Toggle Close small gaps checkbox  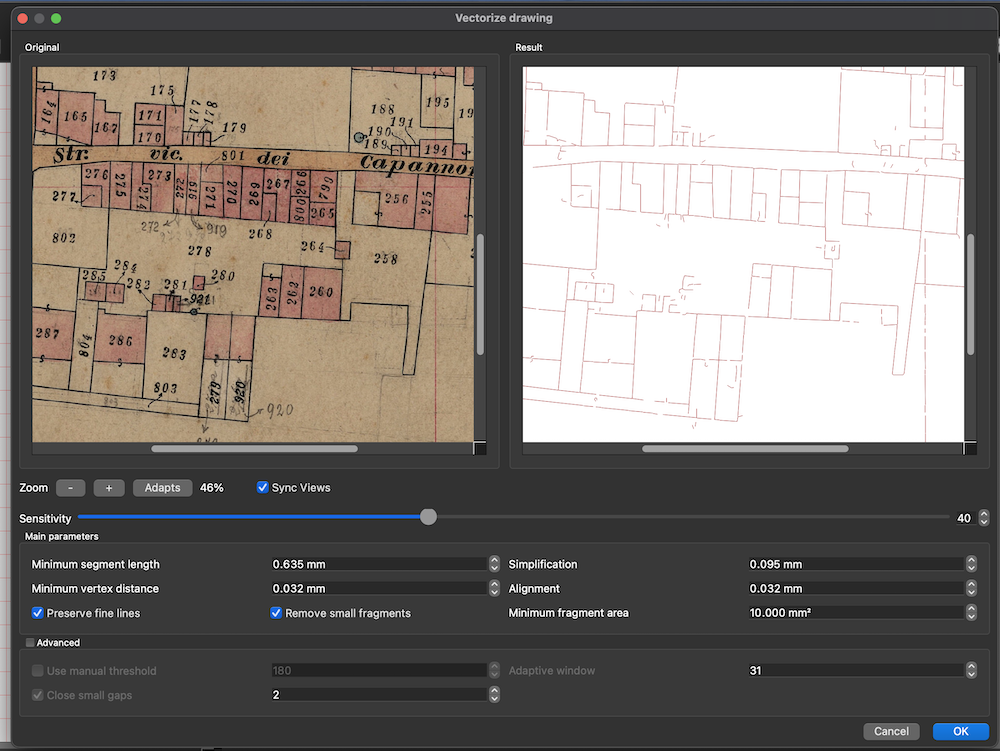point(38,695)
